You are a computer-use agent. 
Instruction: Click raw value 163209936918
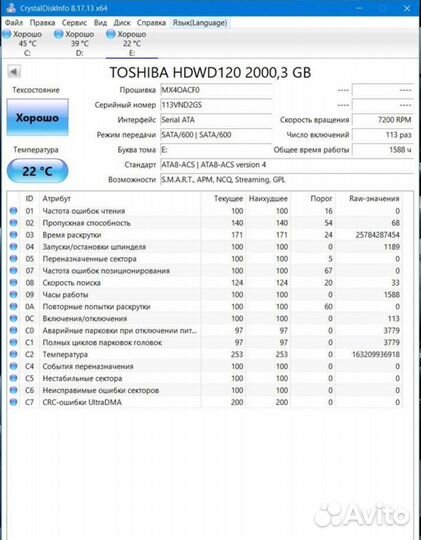376,354
